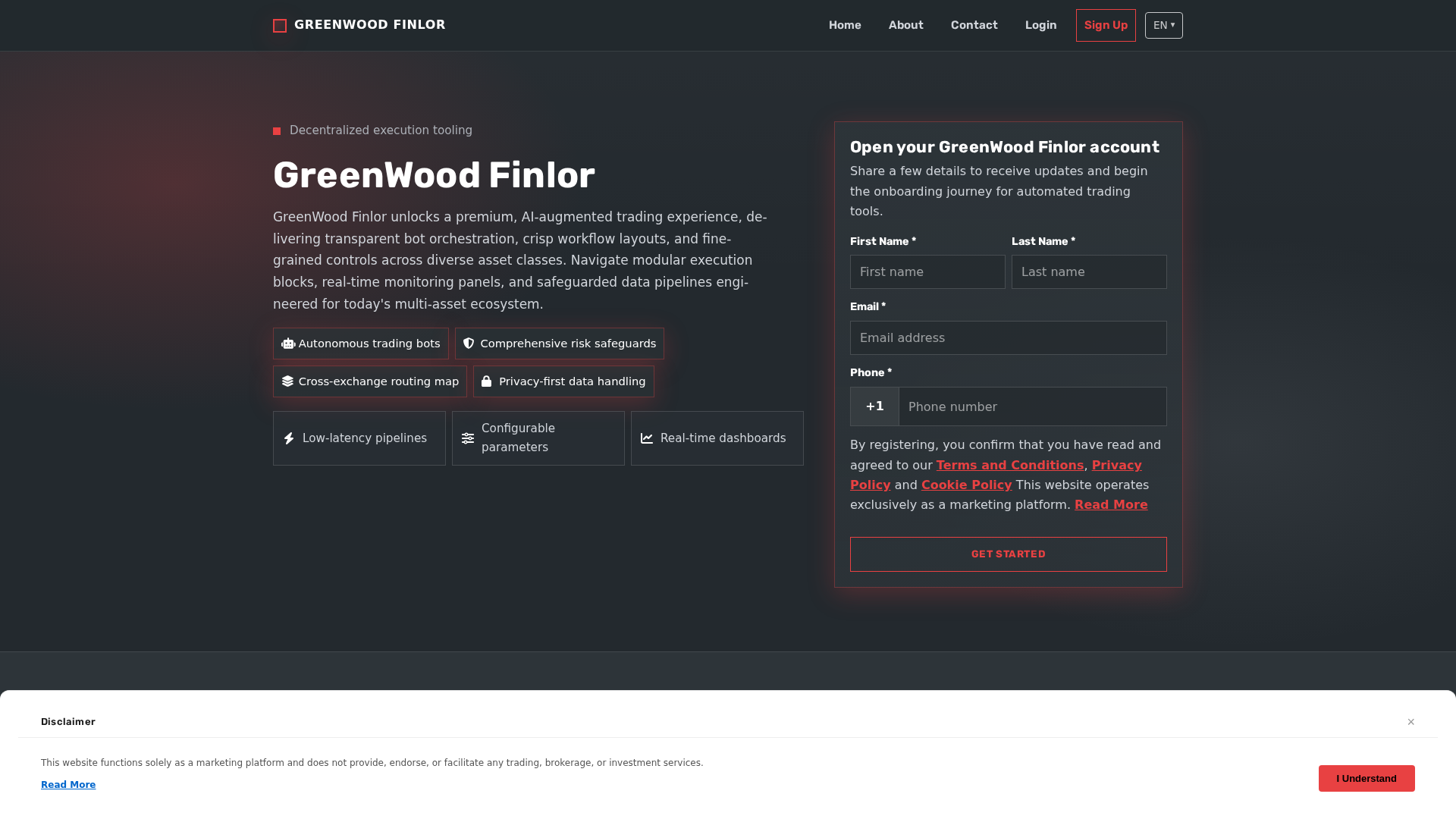Click the Sign Up button in the header
The image size is (1456, 819).
point(1106,26)
